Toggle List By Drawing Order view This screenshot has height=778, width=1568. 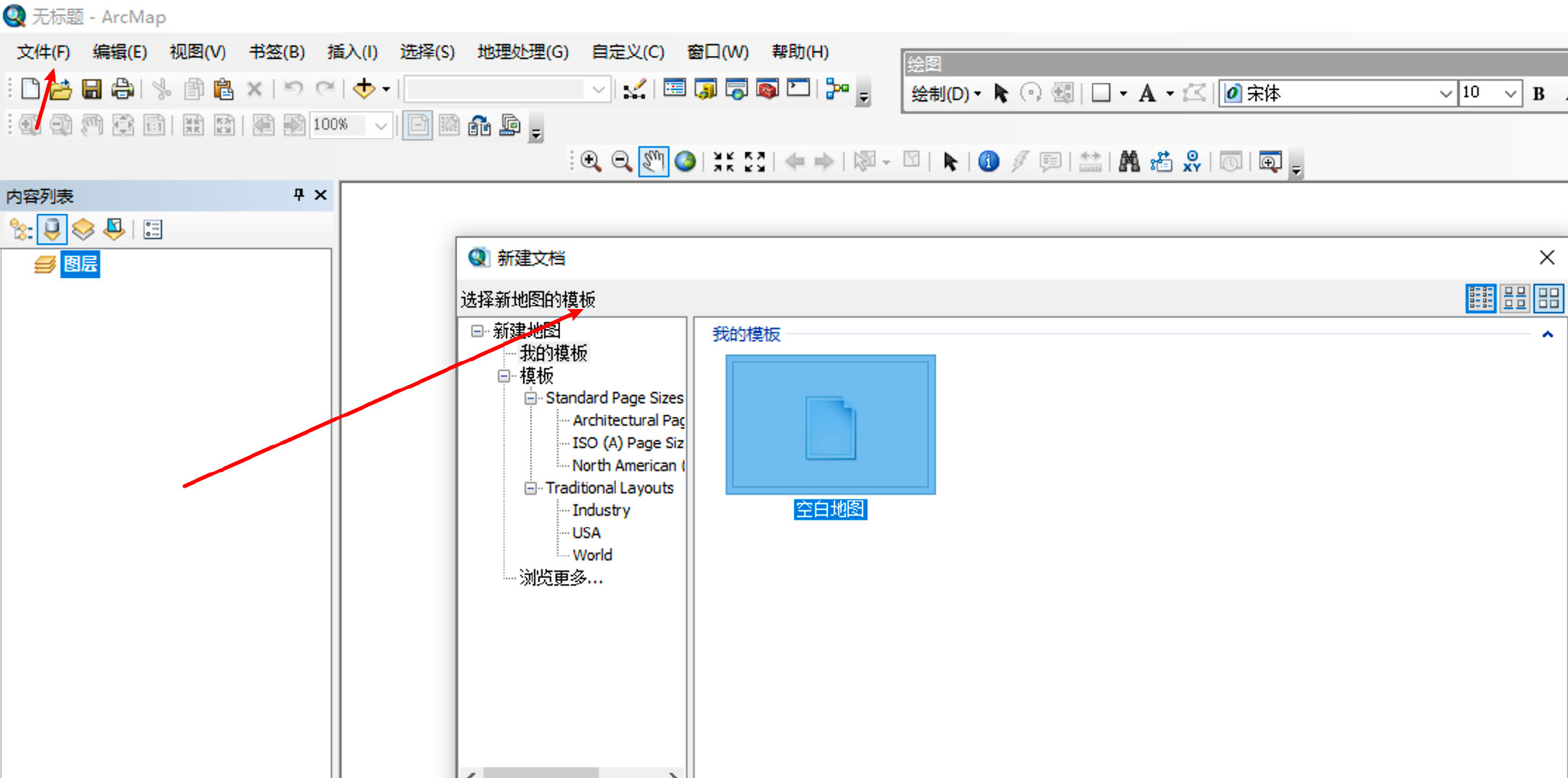tap(21, 230)
